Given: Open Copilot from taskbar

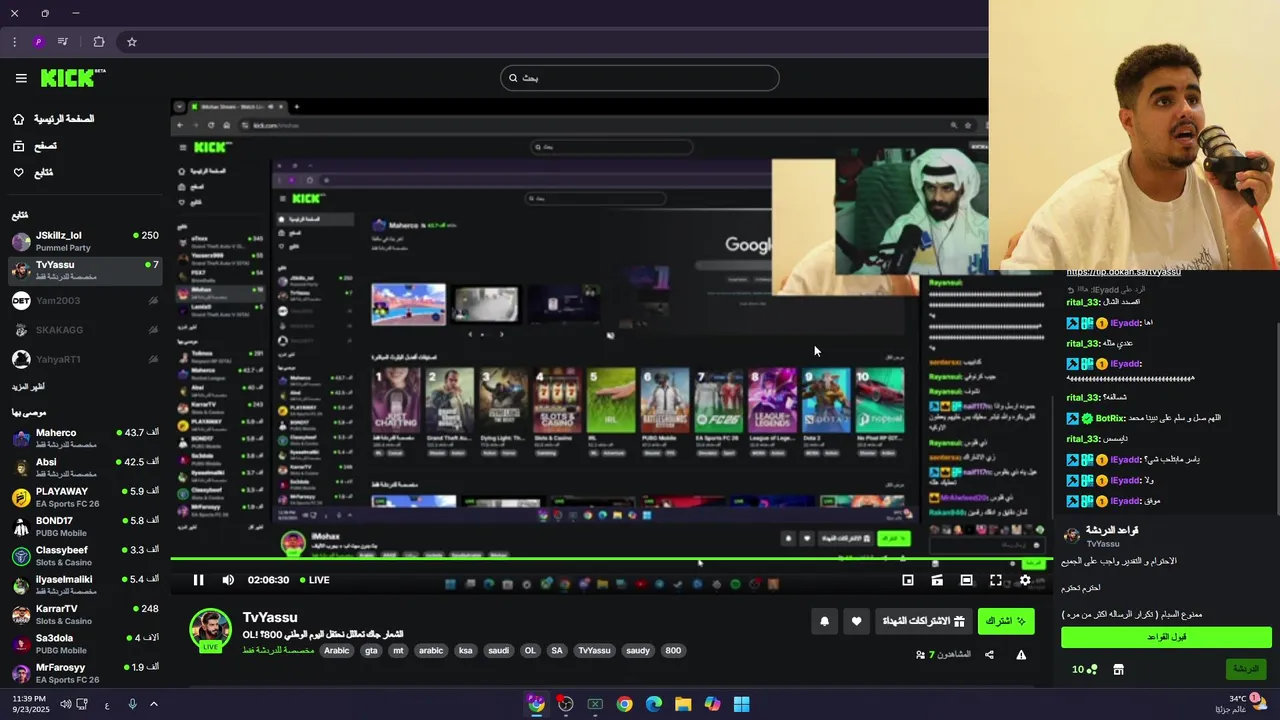Looking at the screenshot, I should (x=712, y=704).
